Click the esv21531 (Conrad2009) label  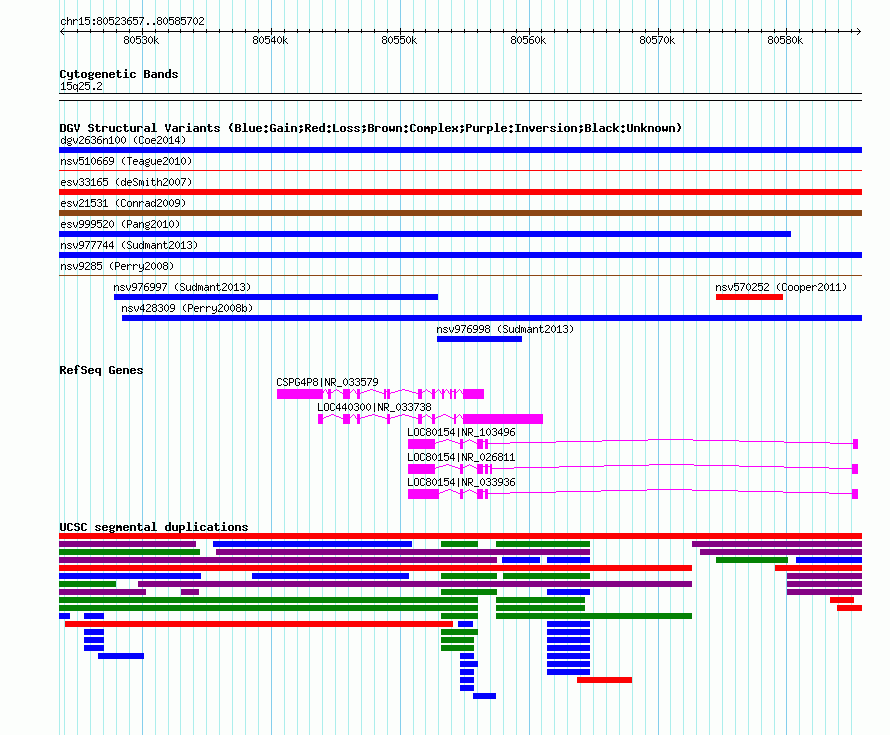tap(123, 203)
